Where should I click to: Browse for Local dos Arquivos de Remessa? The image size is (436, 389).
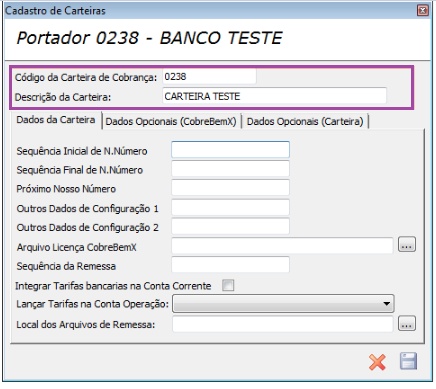[407, 323]
